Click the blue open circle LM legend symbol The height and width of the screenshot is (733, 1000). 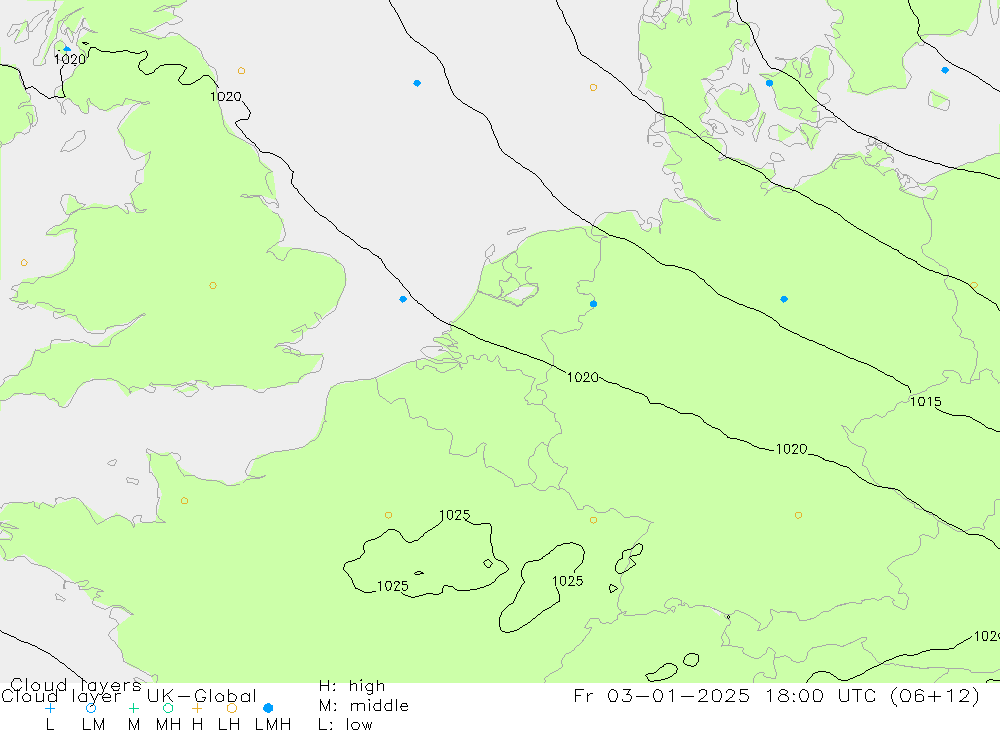[91, 708]
